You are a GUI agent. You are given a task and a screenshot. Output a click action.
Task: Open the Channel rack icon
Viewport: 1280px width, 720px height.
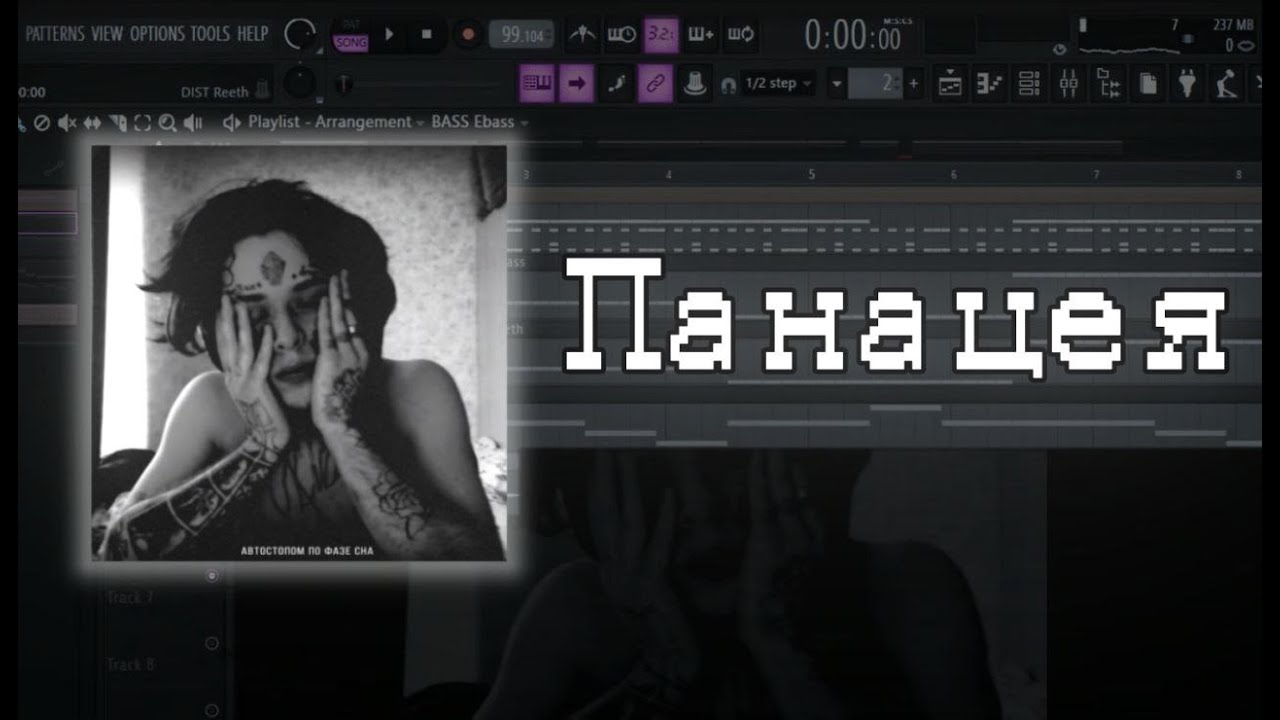pos(1029,84)
